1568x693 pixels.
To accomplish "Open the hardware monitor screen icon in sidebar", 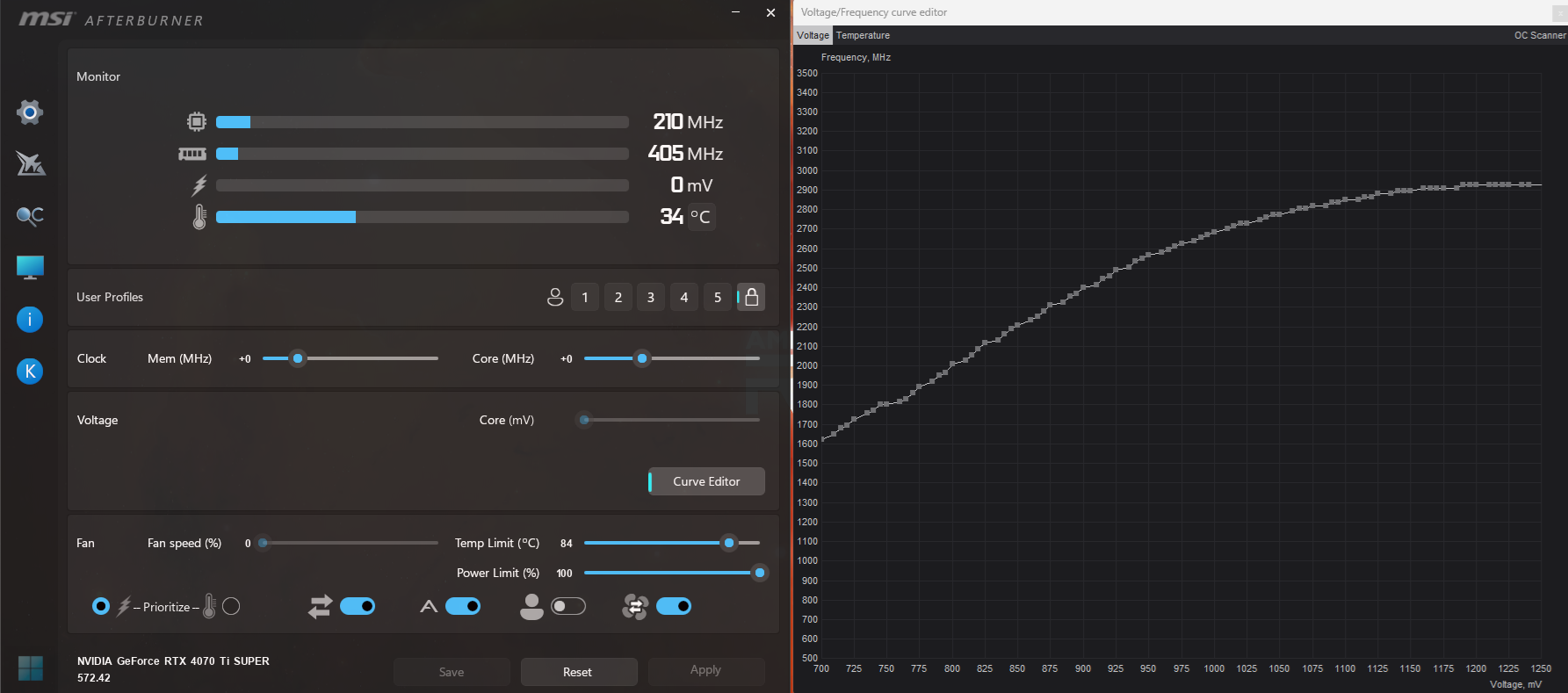I will tap(30, 268).
